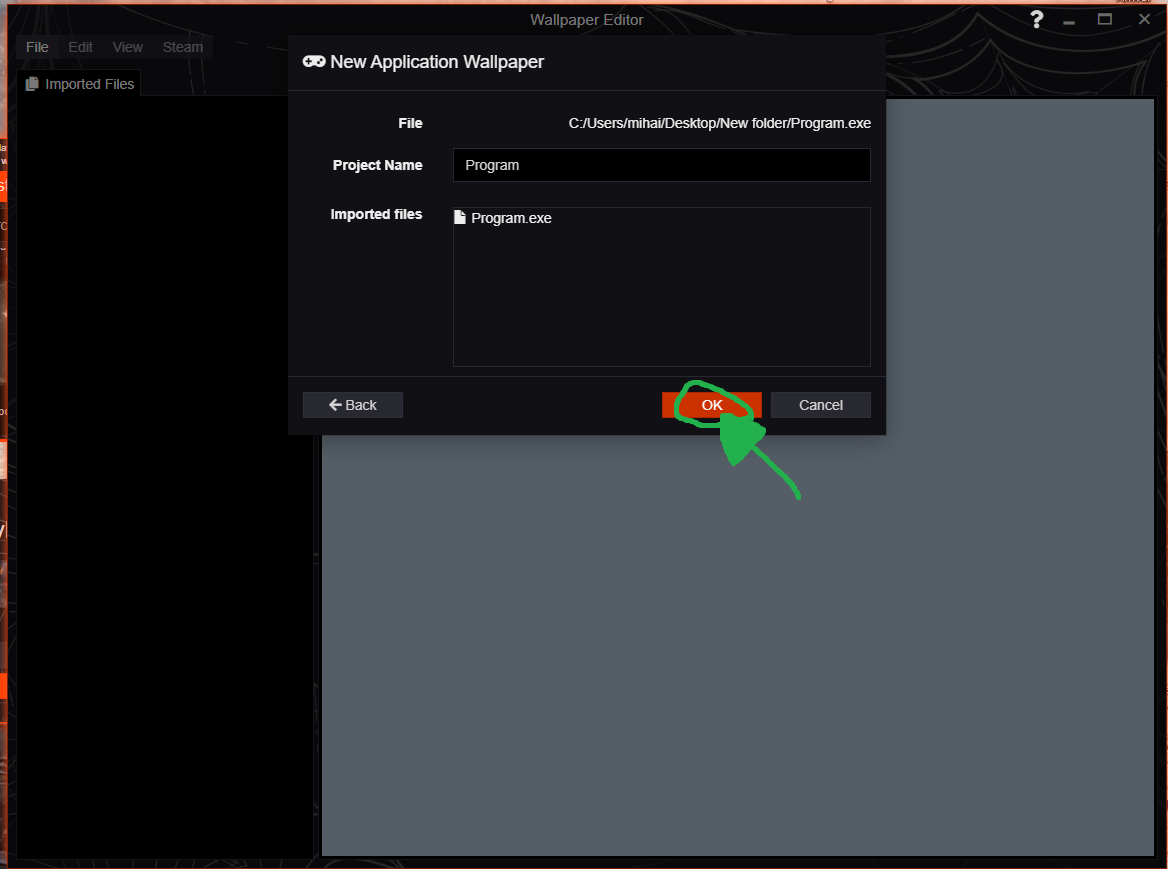The height and width of the screenshot is (869, 1168).
Task: Open the Edit menu
Action: (80, 47)
